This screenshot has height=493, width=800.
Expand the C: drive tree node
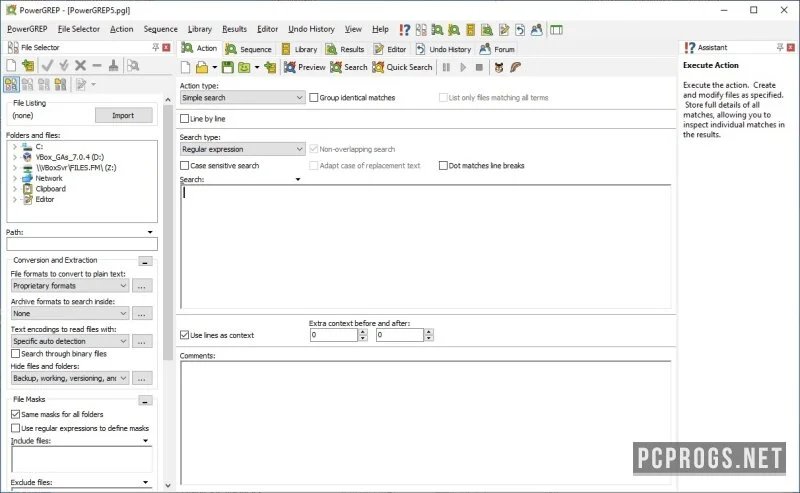click(x=15, y=146)
